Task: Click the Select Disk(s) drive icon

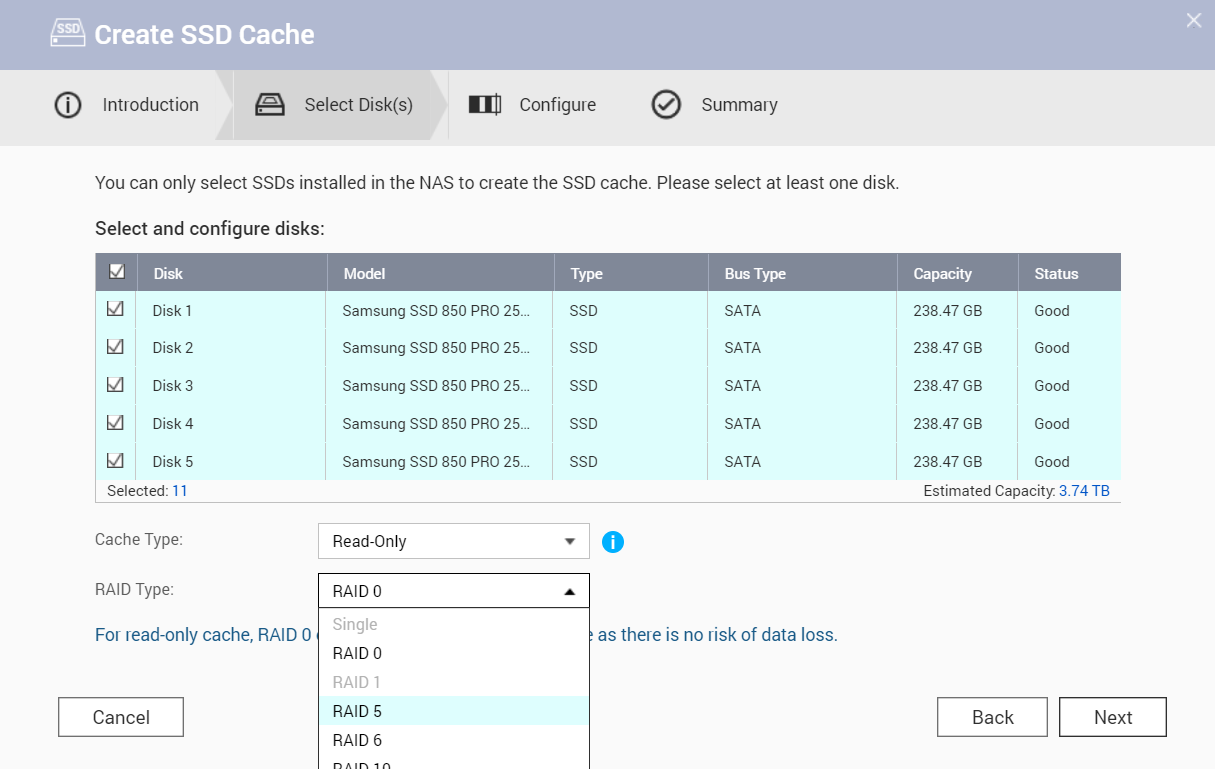Action: point(270,105)
